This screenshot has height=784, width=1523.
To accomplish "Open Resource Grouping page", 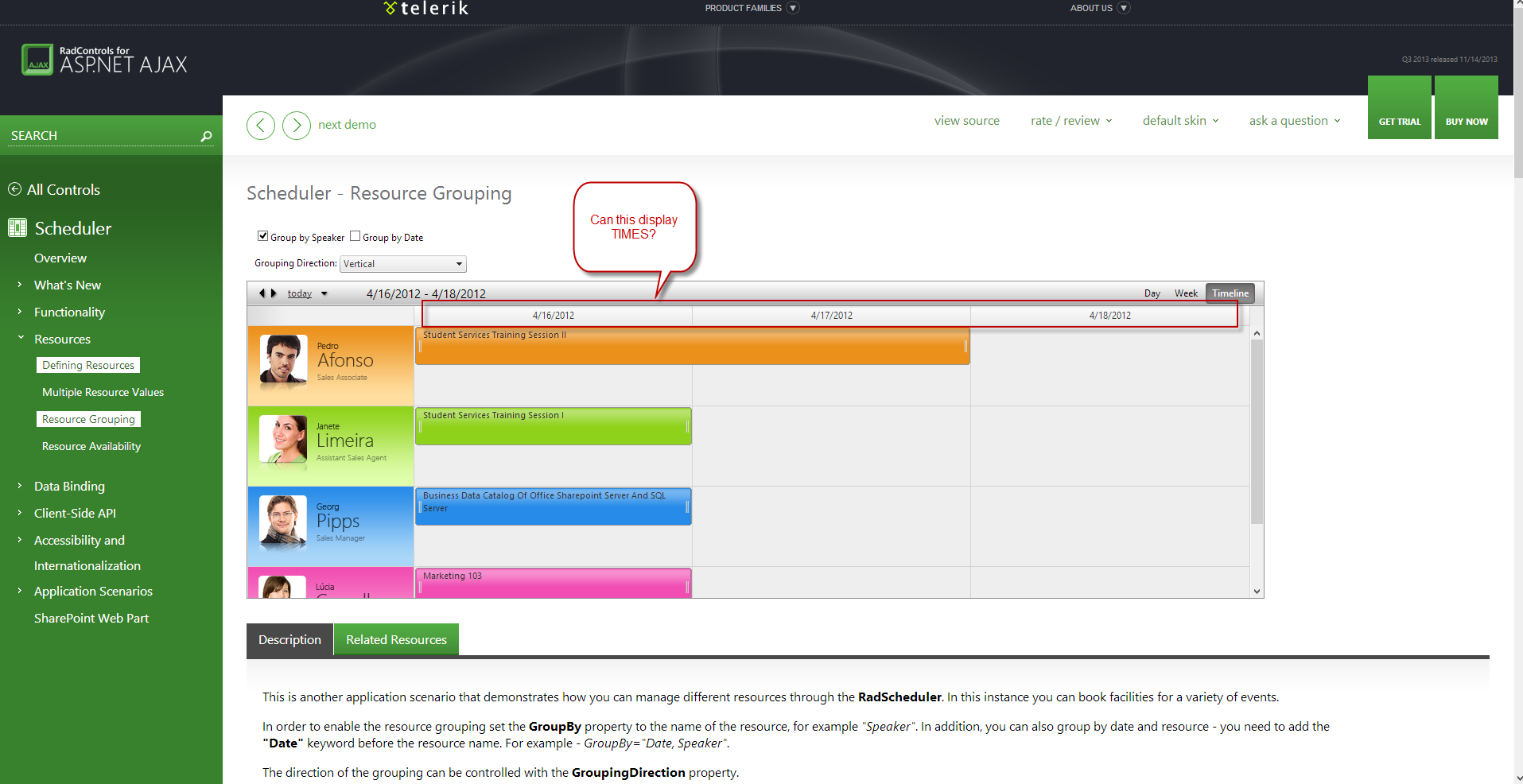I will [88, 419].
